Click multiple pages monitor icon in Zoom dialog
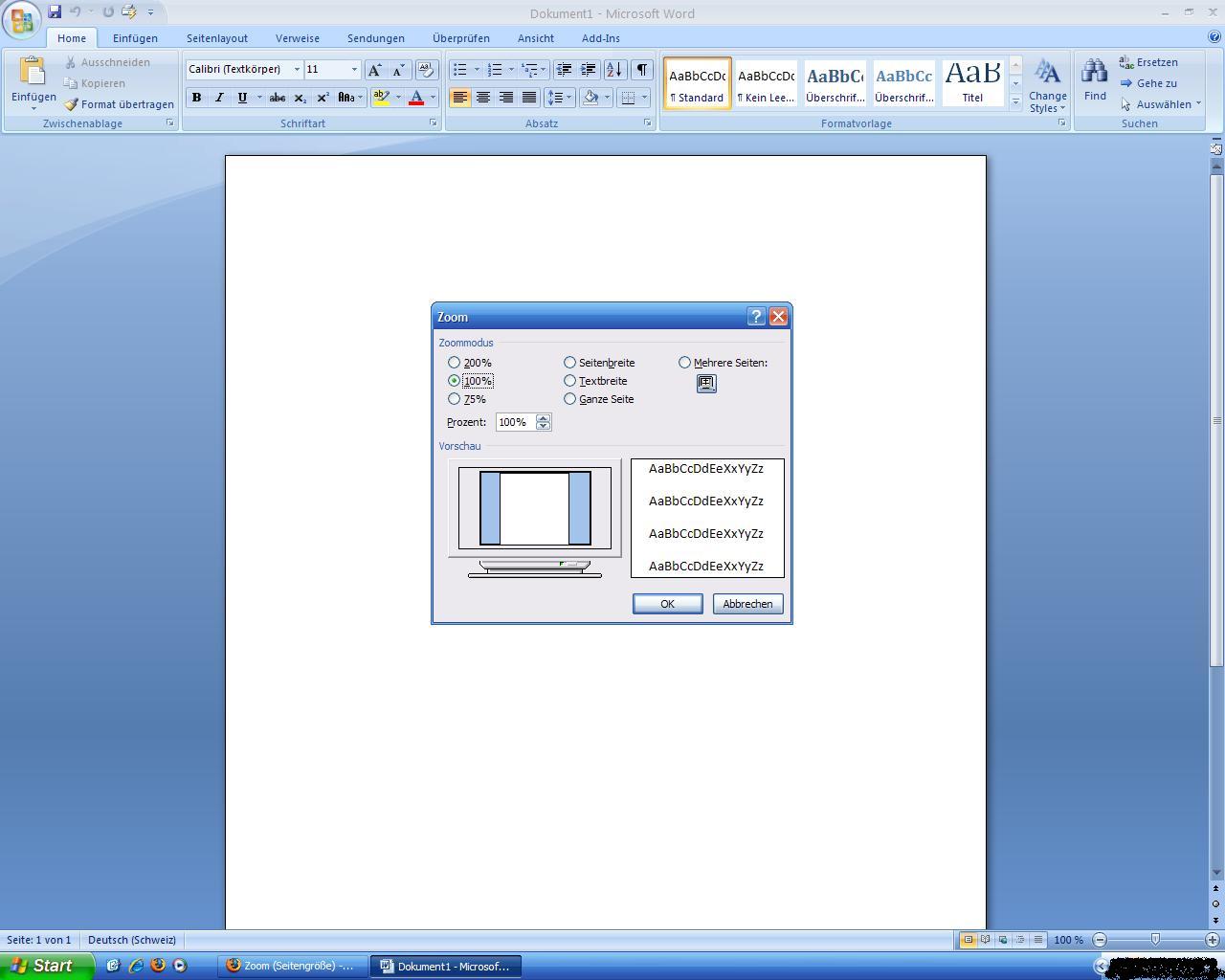1225x980 pixels. (x=706, y=384)
